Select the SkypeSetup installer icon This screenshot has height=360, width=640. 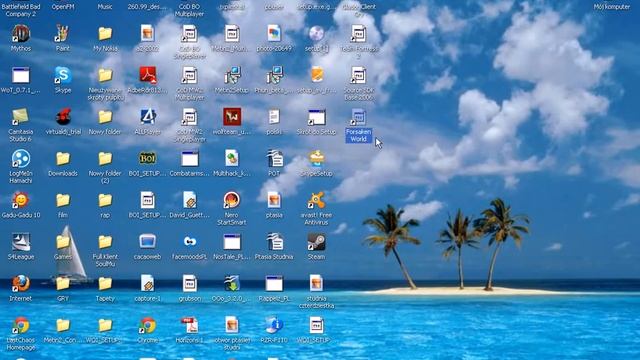316,159
